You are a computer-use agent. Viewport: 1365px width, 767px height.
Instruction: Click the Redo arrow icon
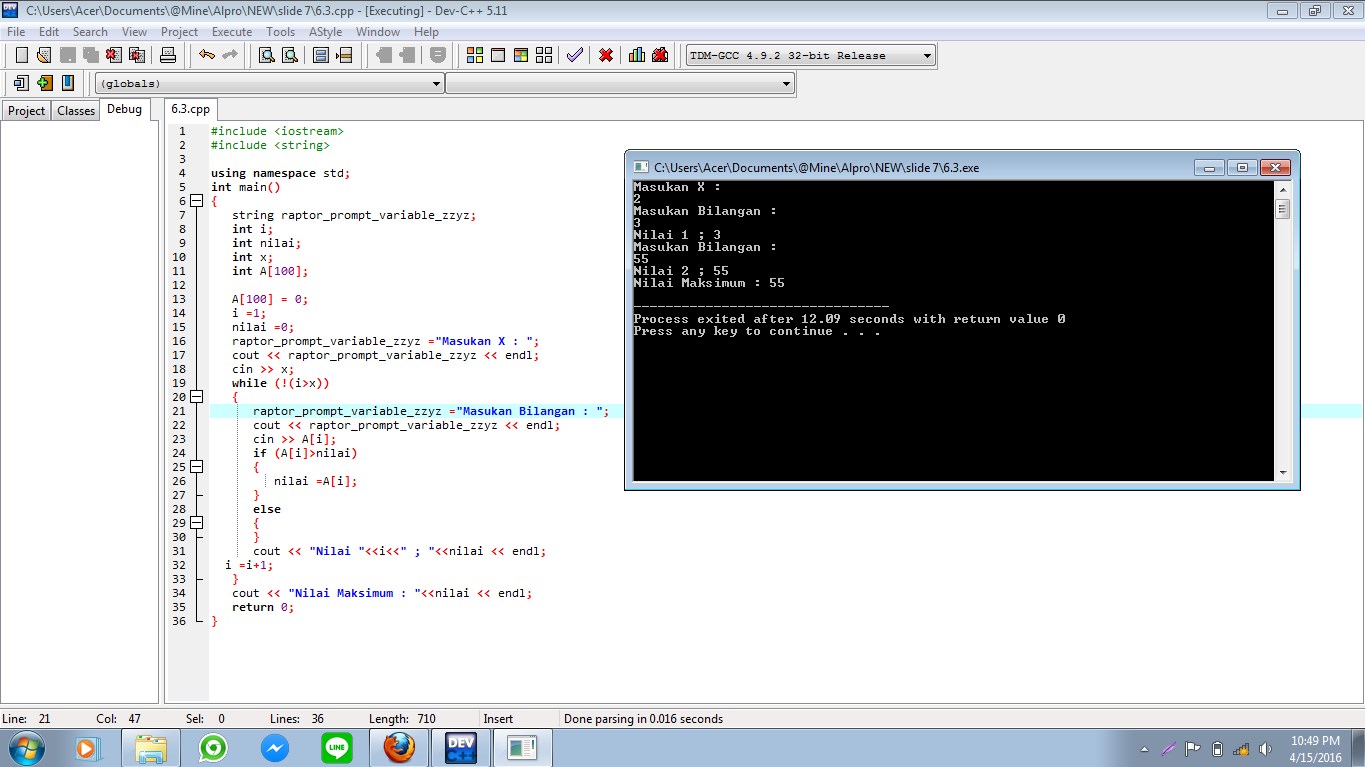[230, 55]
